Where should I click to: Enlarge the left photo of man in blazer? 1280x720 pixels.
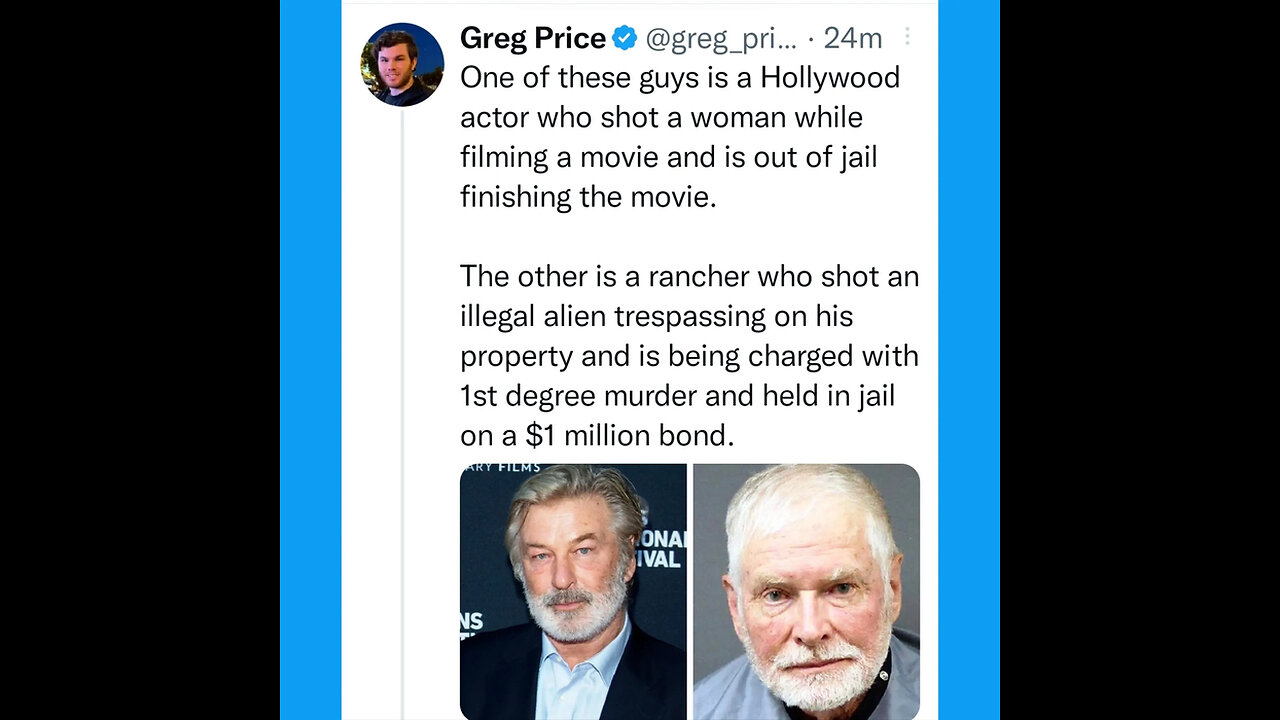coord(573,592)
